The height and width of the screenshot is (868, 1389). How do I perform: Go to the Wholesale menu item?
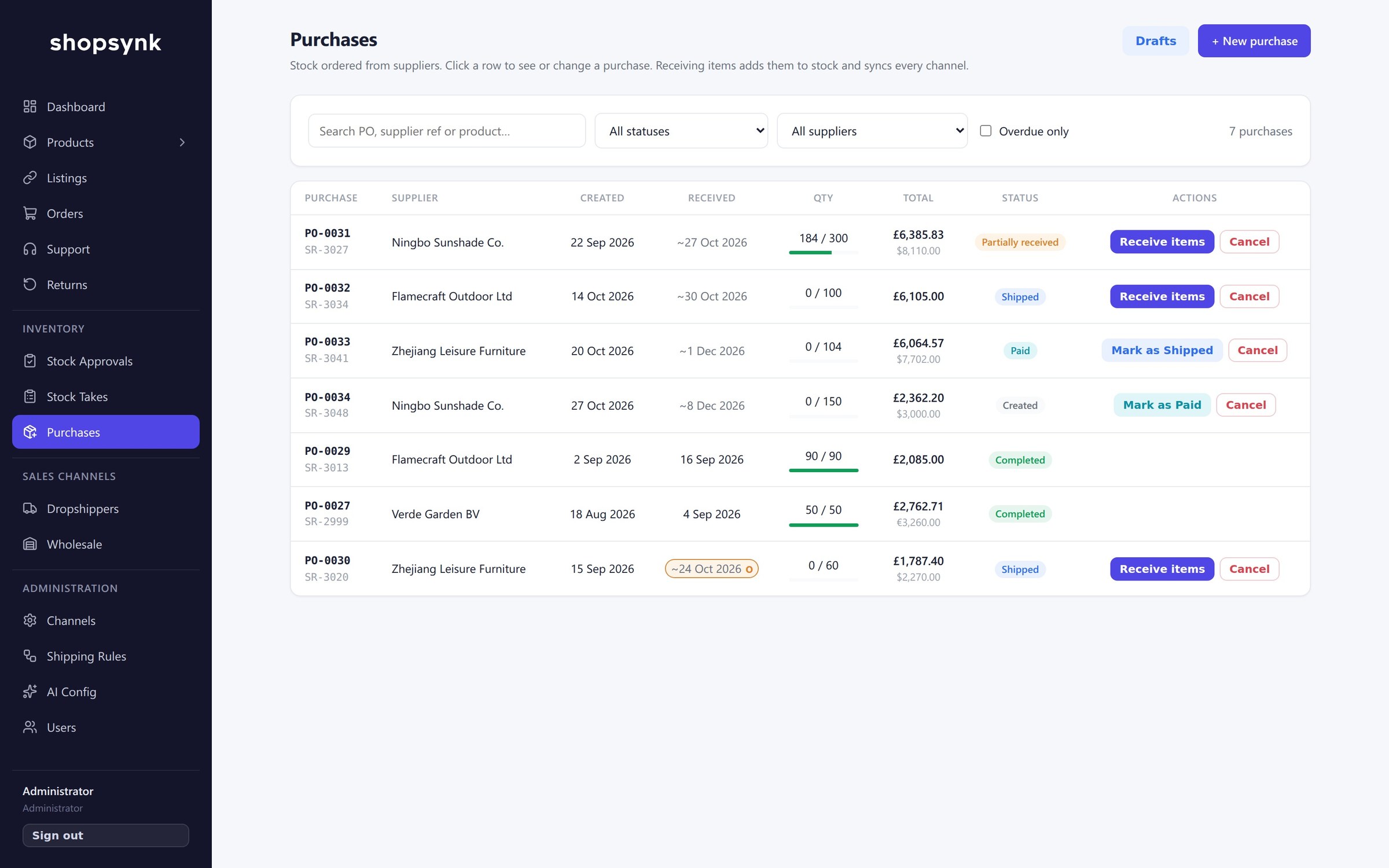[x=106, y=545]
